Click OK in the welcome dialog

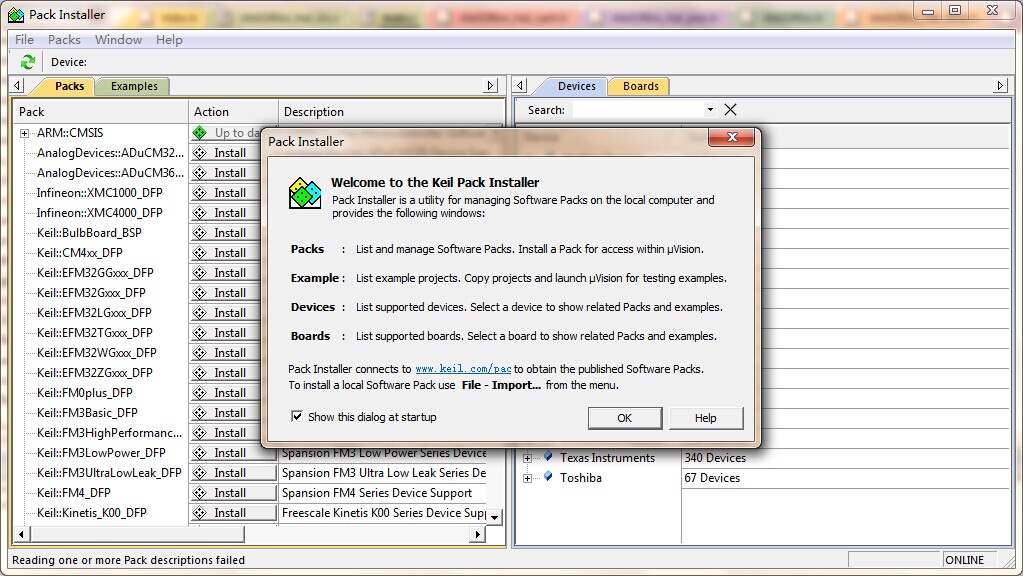tap(625, 418)
